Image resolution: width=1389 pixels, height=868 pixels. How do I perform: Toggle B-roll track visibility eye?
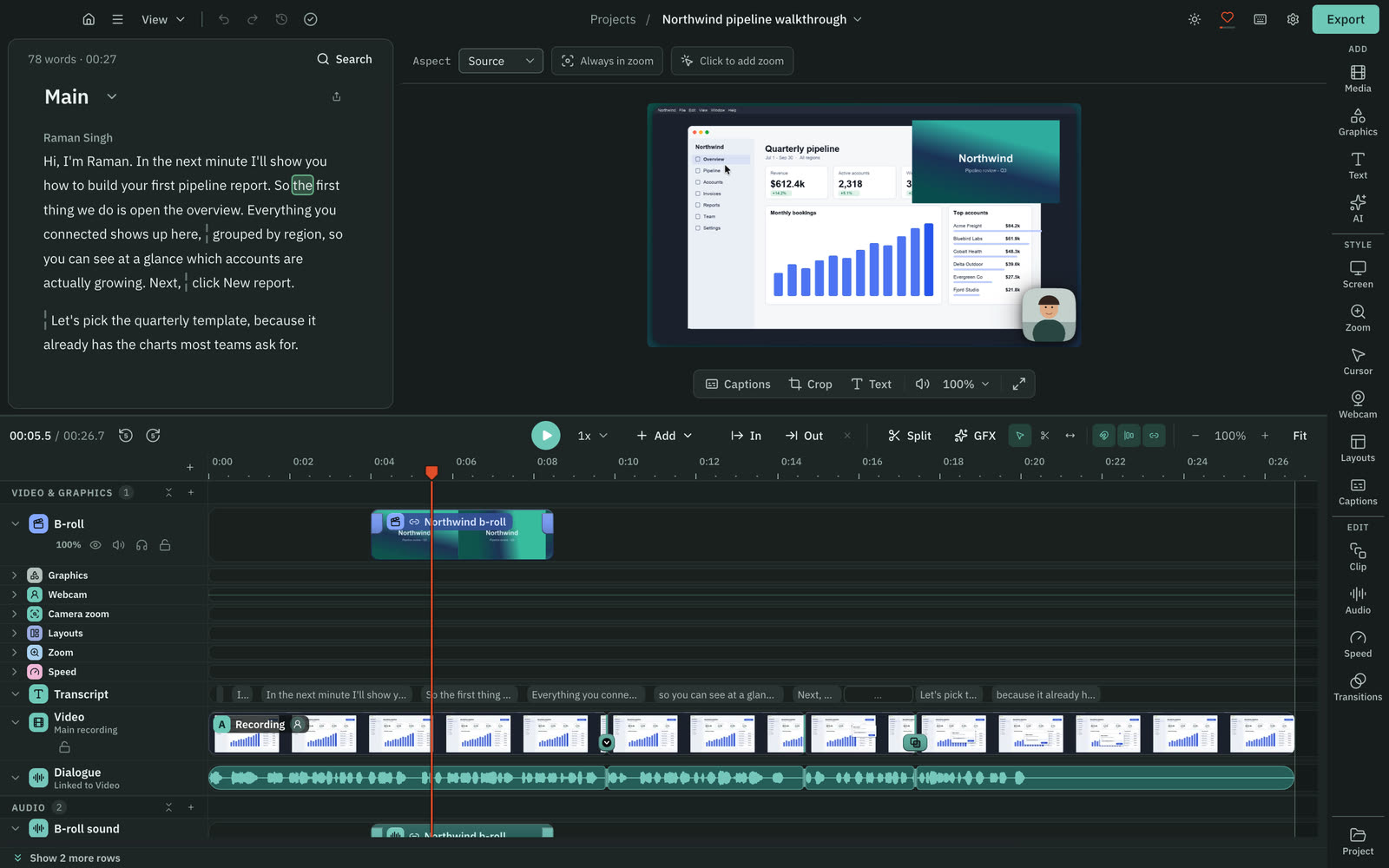(95, 545)
